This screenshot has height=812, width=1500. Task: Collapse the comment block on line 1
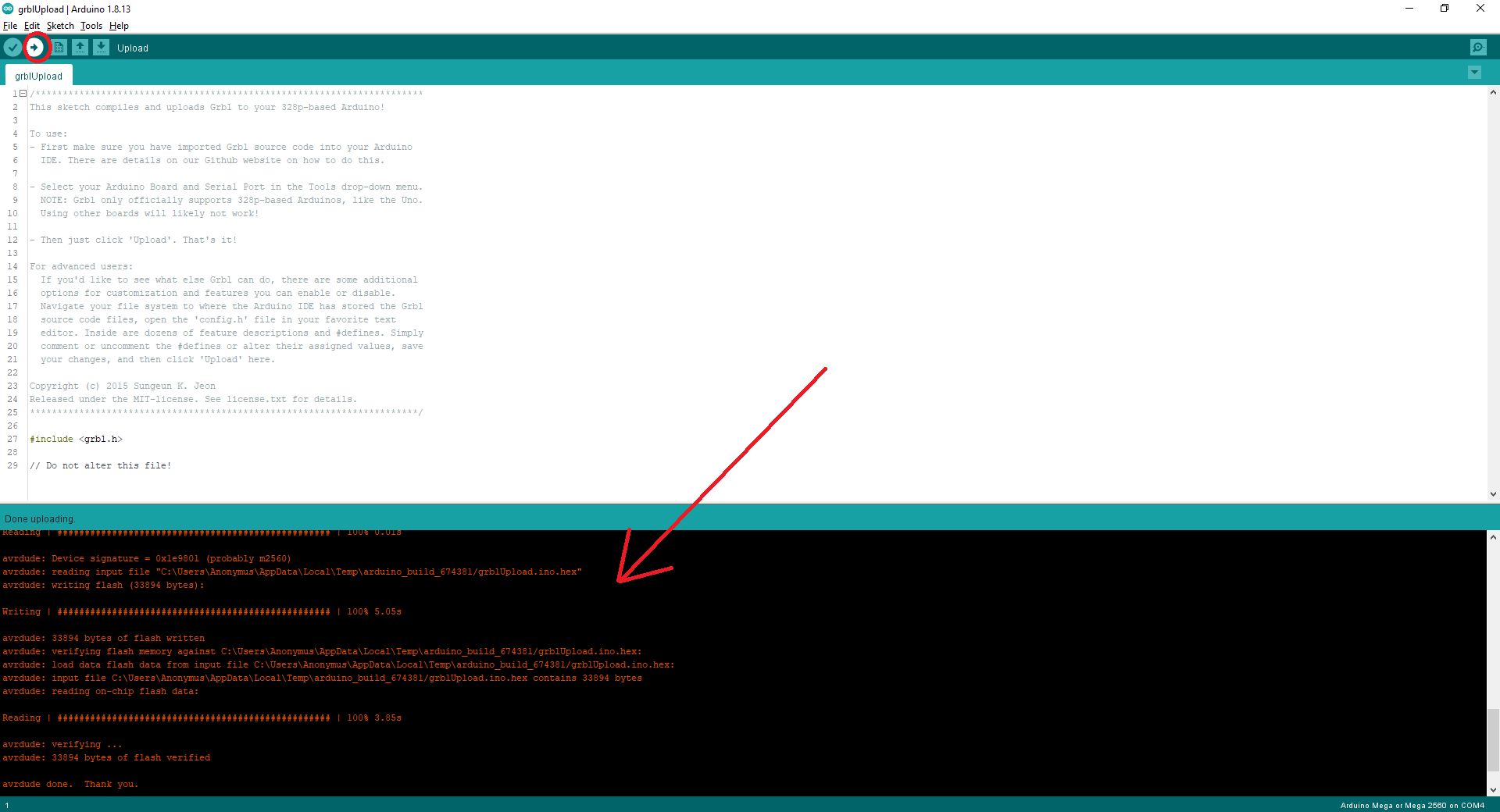pos(23,94)
